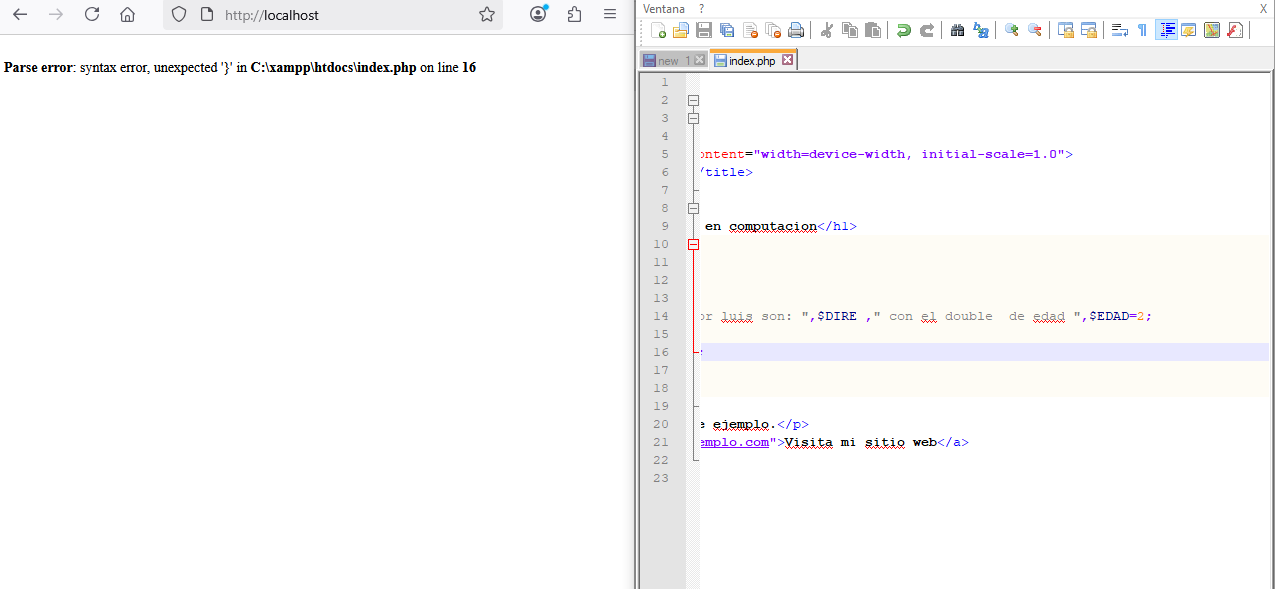This screenshot has height=589, width=1275.
Task: Click the 'Parse error' text in browser
Action: 38,68
